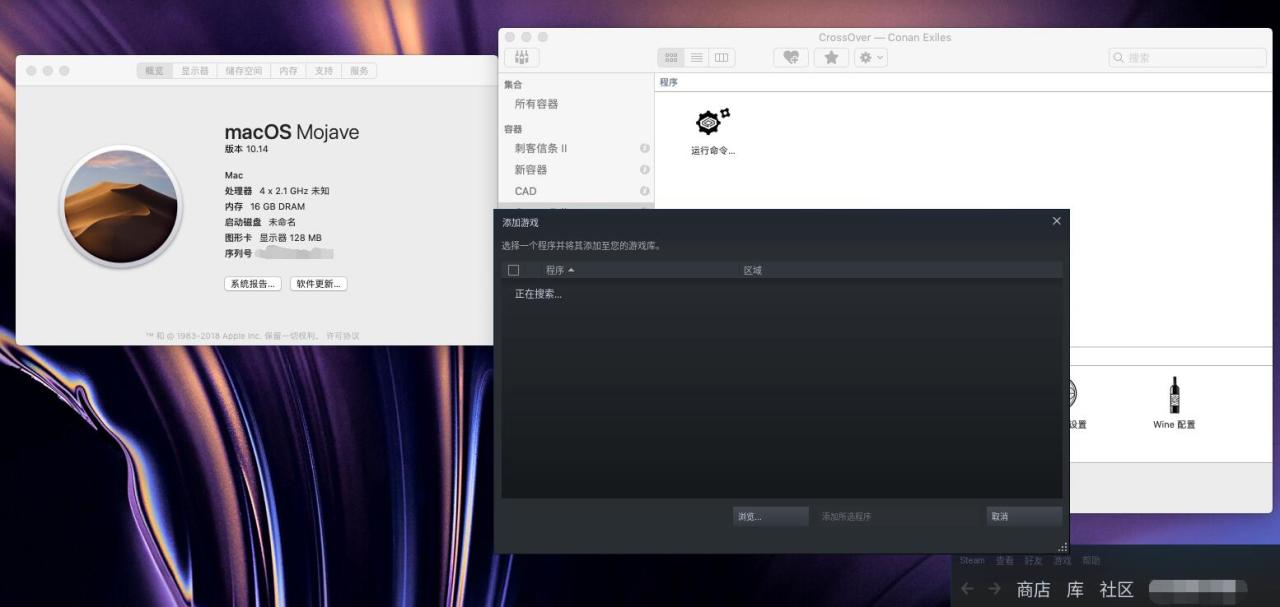
Task: Toggle the select-all checkbox in 添加游戏 dialog
Action: 513,270
